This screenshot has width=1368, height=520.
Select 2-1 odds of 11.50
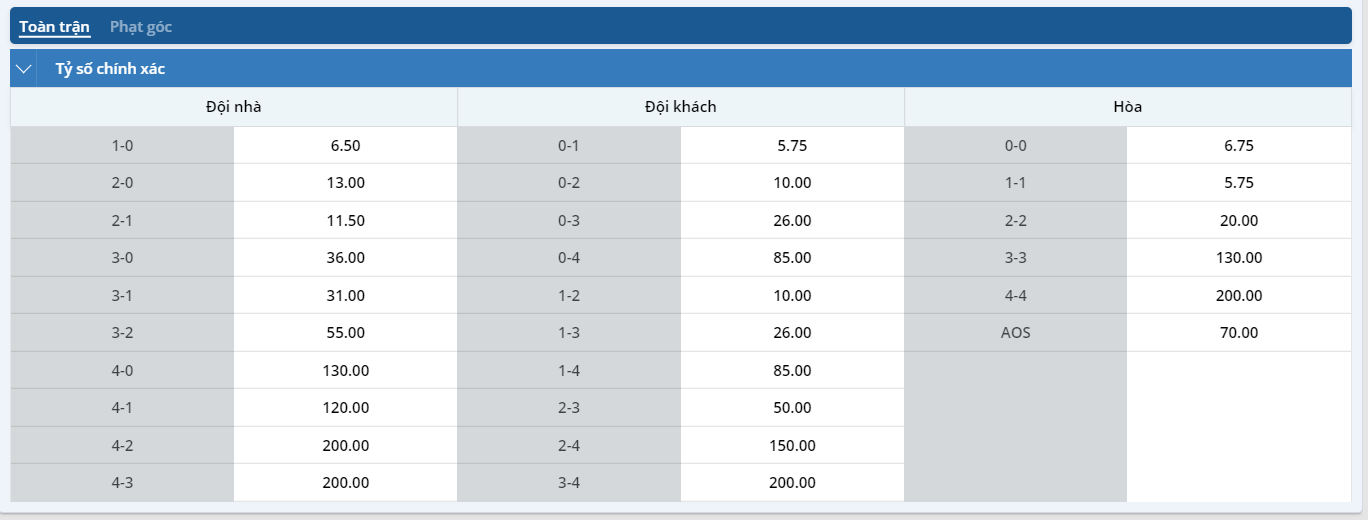[345, 220]
